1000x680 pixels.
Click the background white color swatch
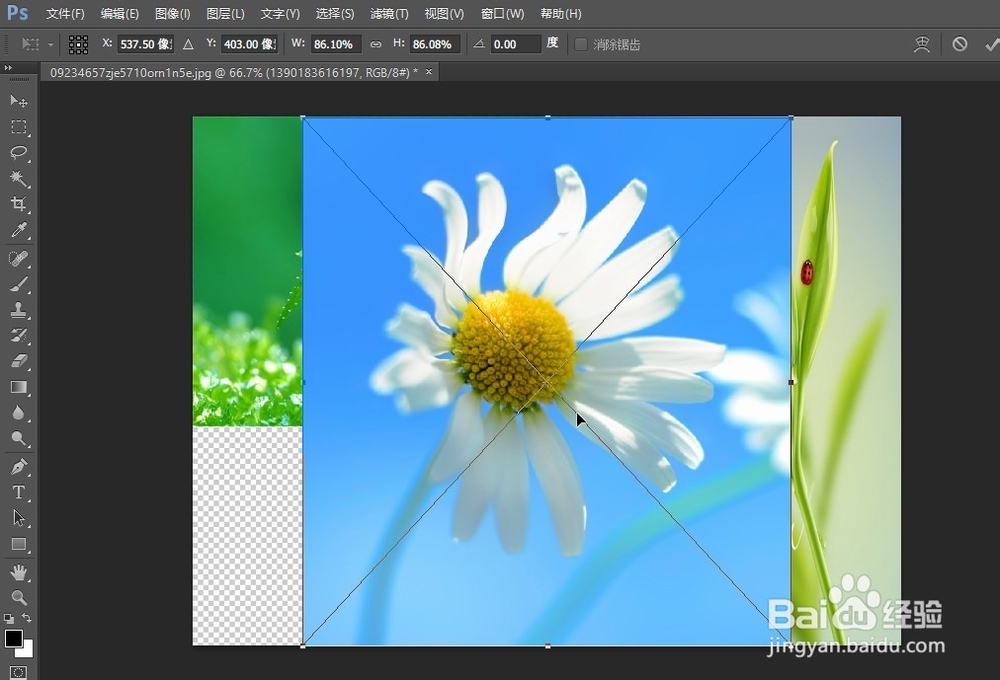coord(27,650)
